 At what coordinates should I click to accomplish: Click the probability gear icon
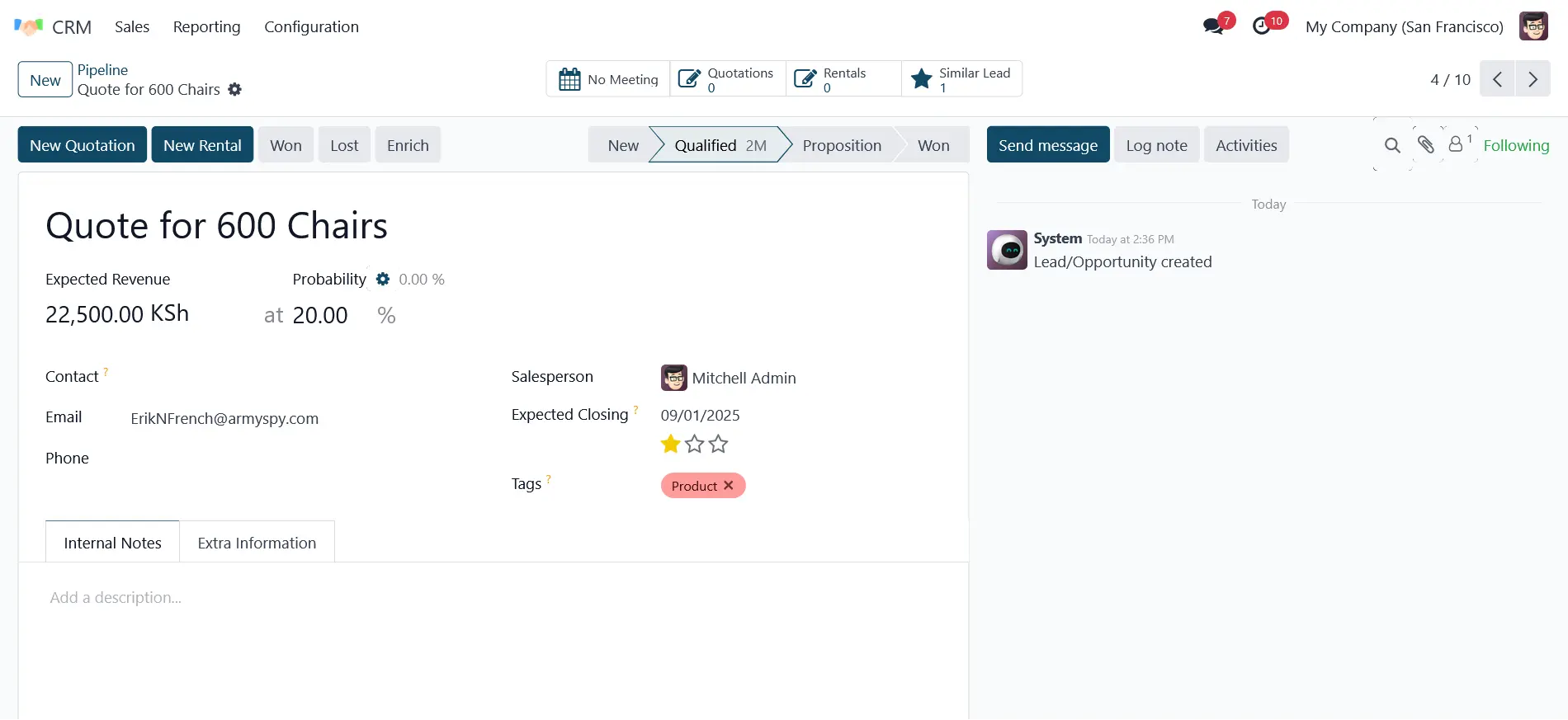(383, 280)
